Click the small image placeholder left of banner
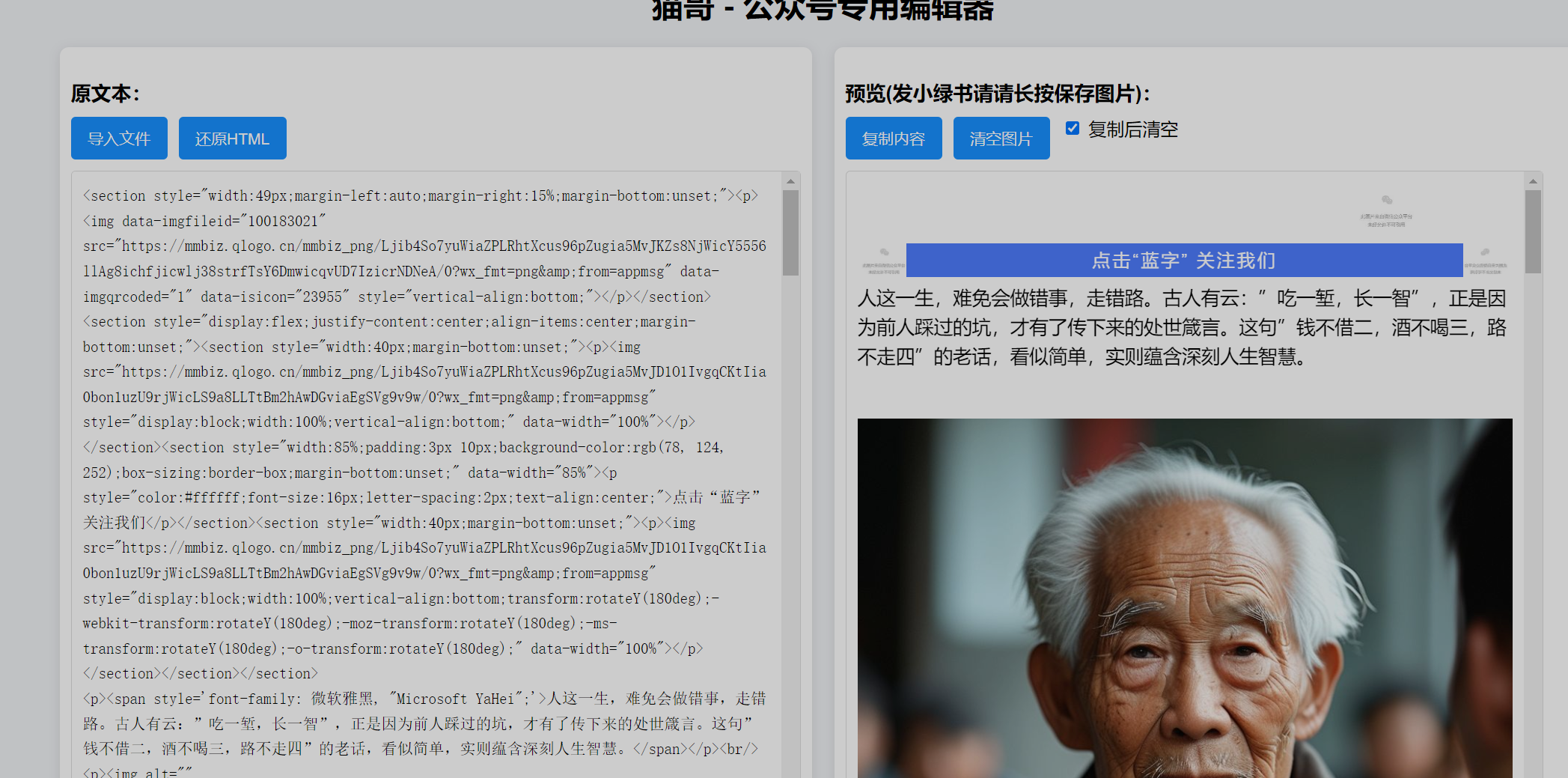 (x=884, y=262)
